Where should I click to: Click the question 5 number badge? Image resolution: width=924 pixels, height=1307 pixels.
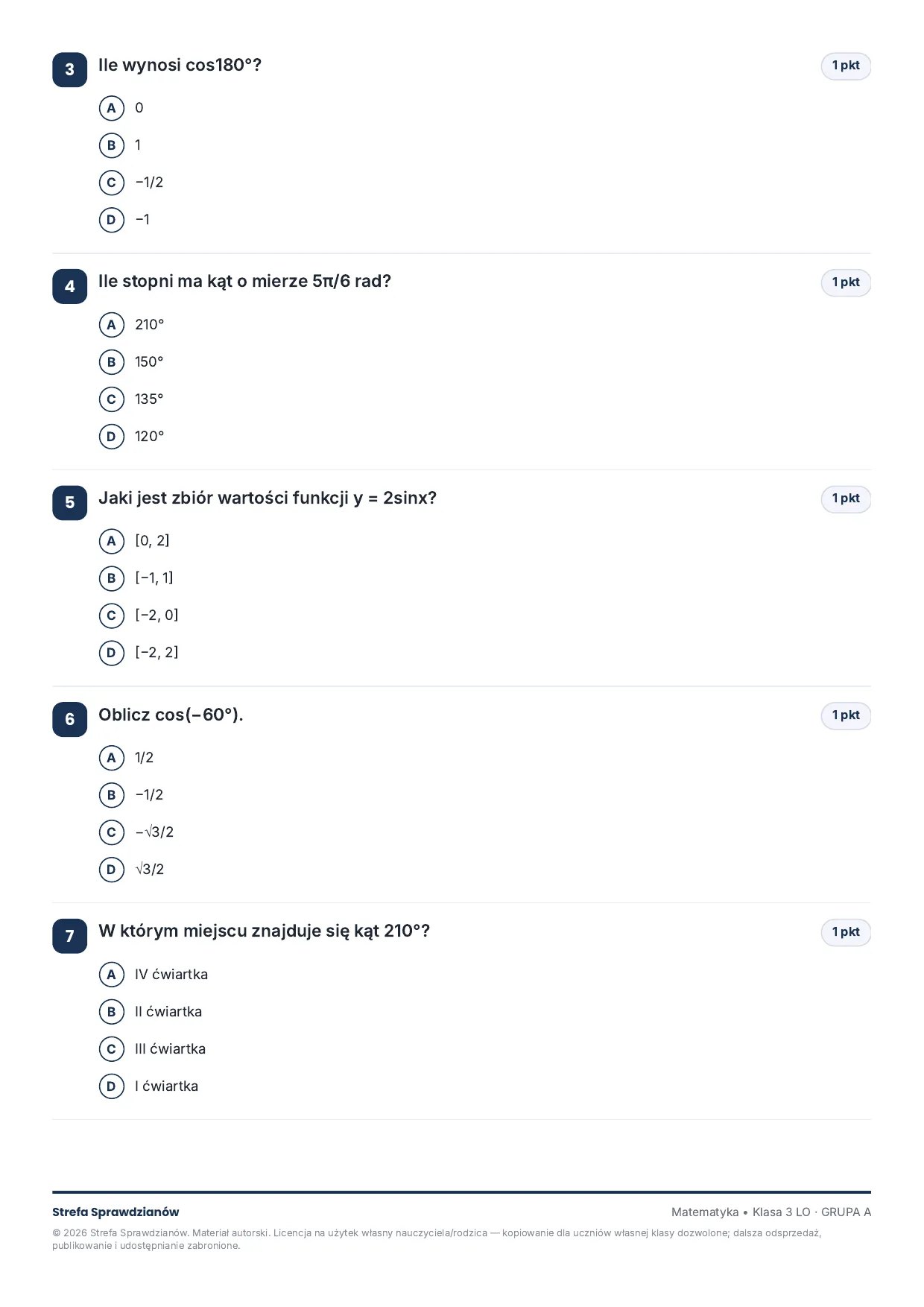(x=70, y=502)
